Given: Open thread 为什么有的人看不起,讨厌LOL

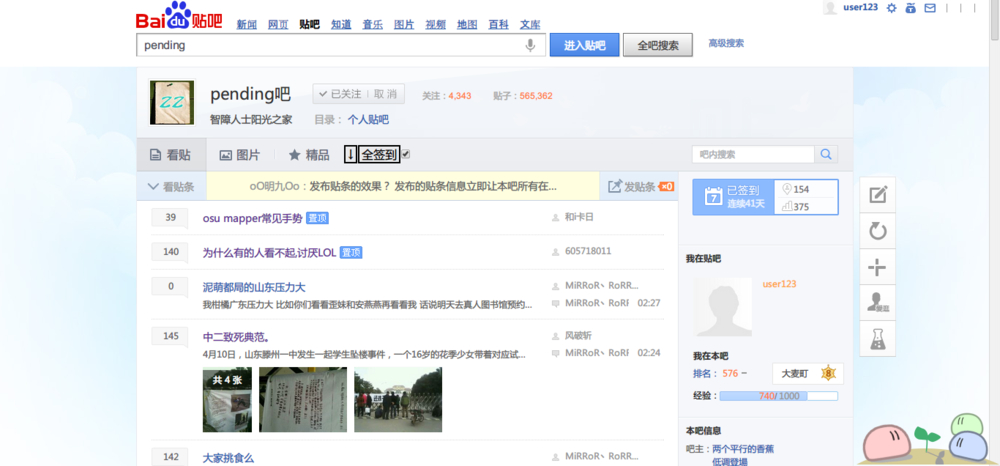Looking at the screenshot, I should [269, 252].
